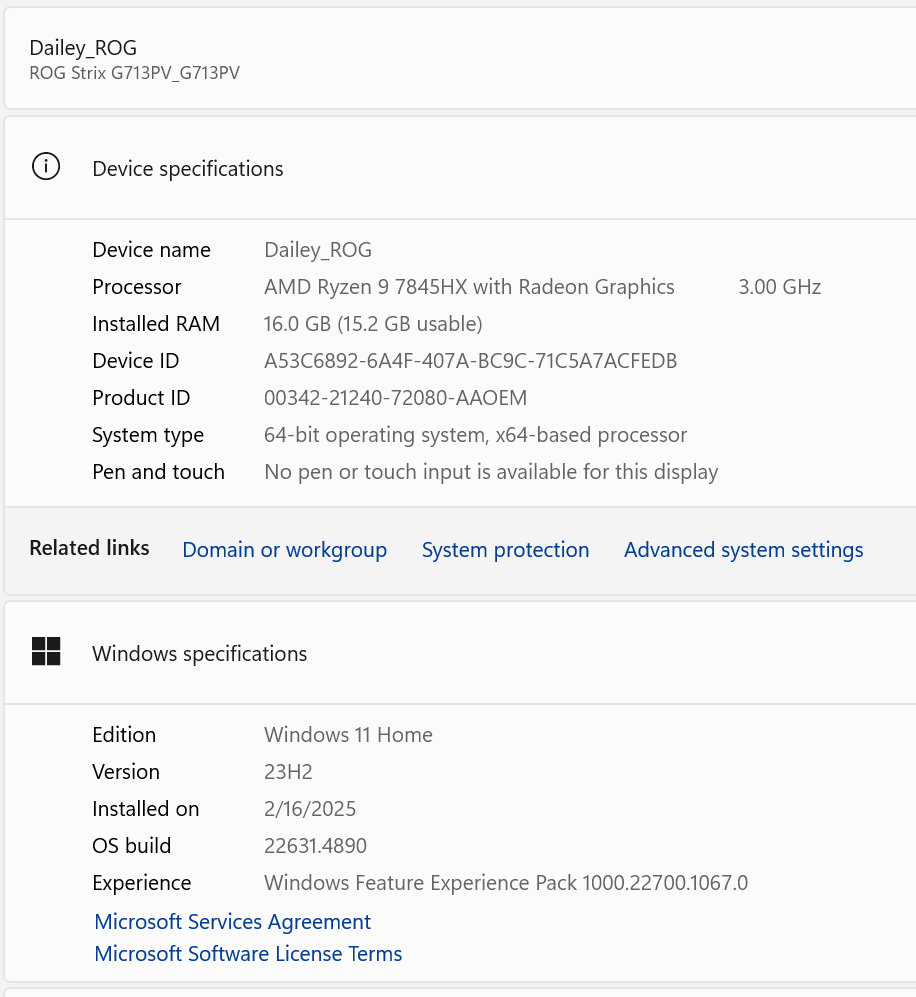This screenshot has width=916, height=997.
Task: Click the Windows logo icon
Action: [x=46, y=652]
